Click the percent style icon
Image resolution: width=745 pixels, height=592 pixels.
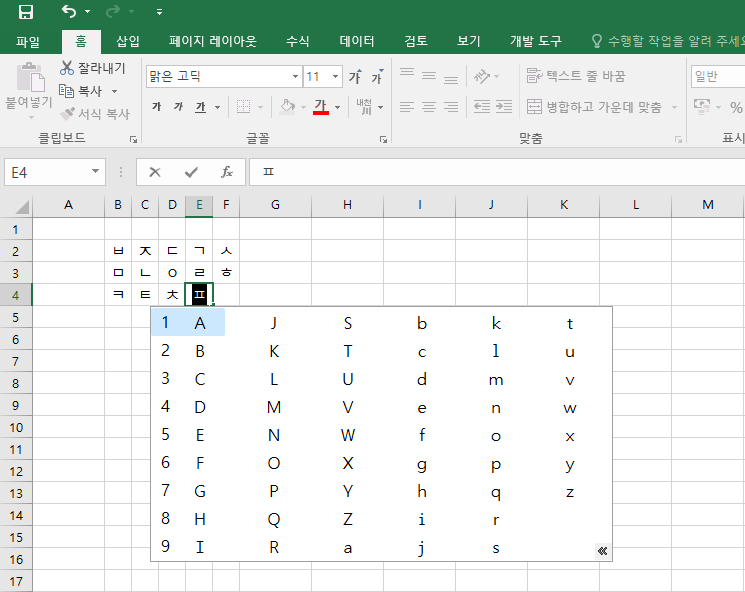[736, 107]
